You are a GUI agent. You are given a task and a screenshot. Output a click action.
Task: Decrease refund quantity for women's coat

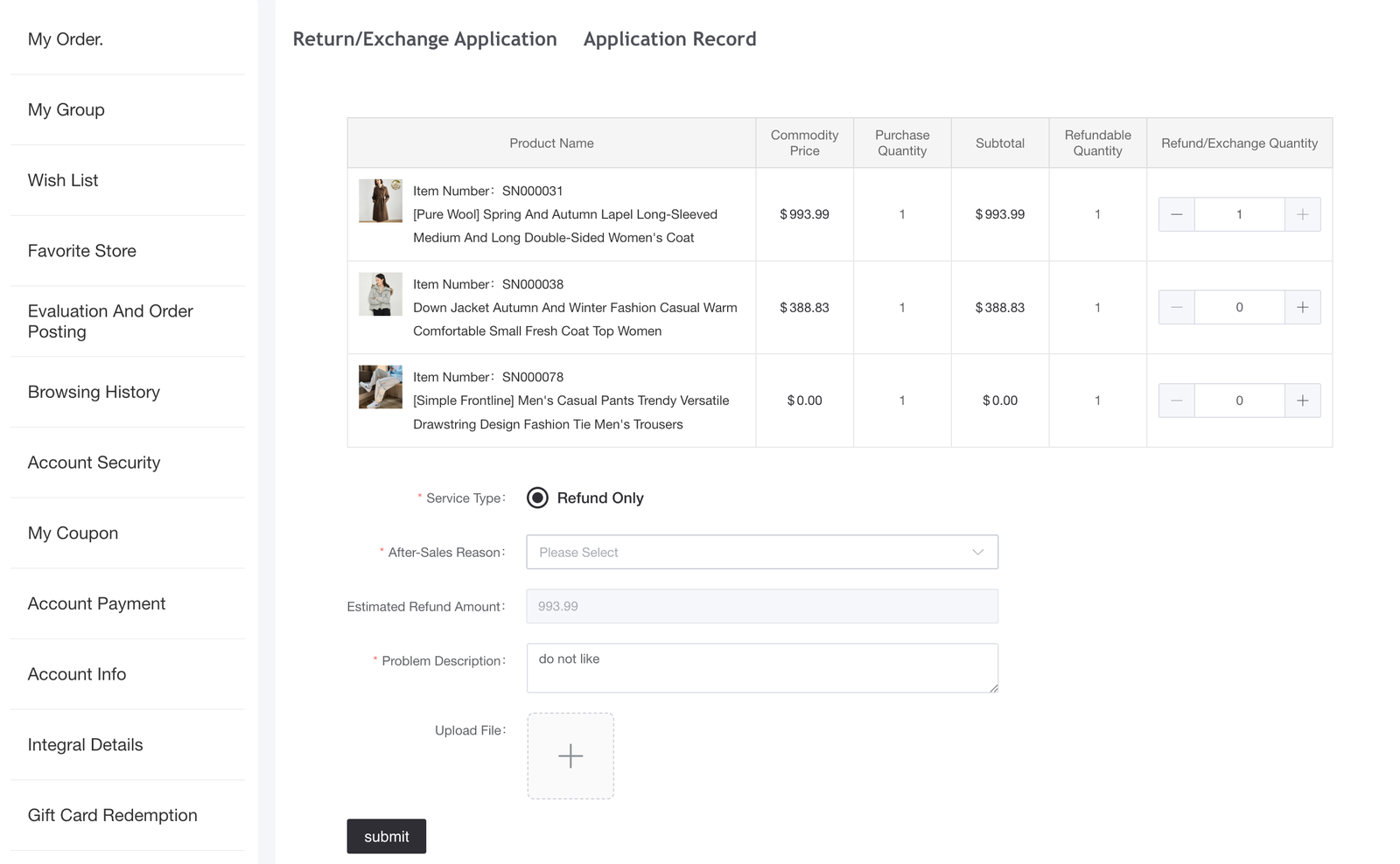(x=1176, y=214)
